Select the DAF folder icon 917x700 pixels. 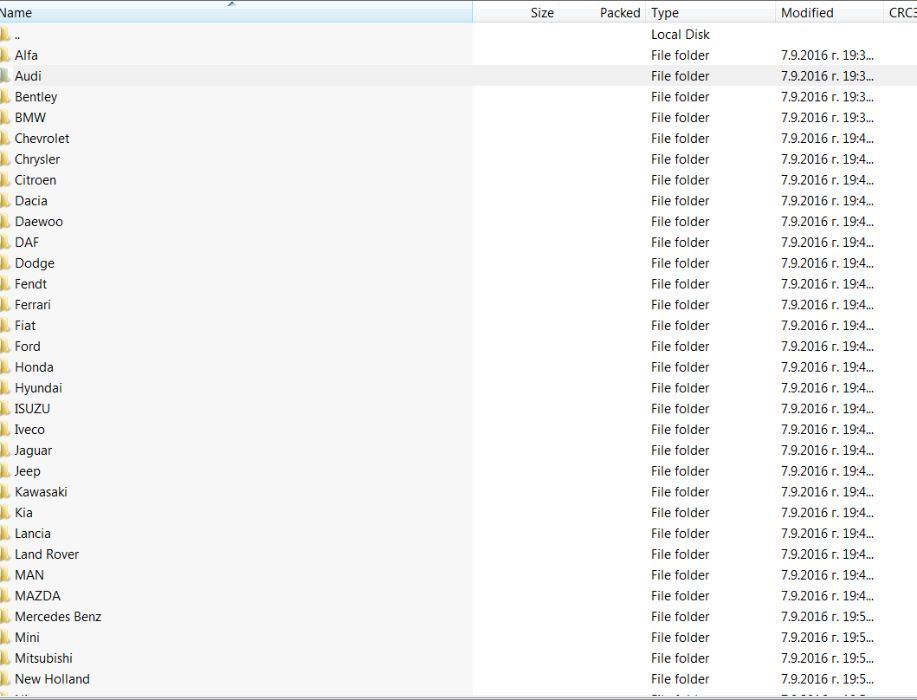pos(5,242)
